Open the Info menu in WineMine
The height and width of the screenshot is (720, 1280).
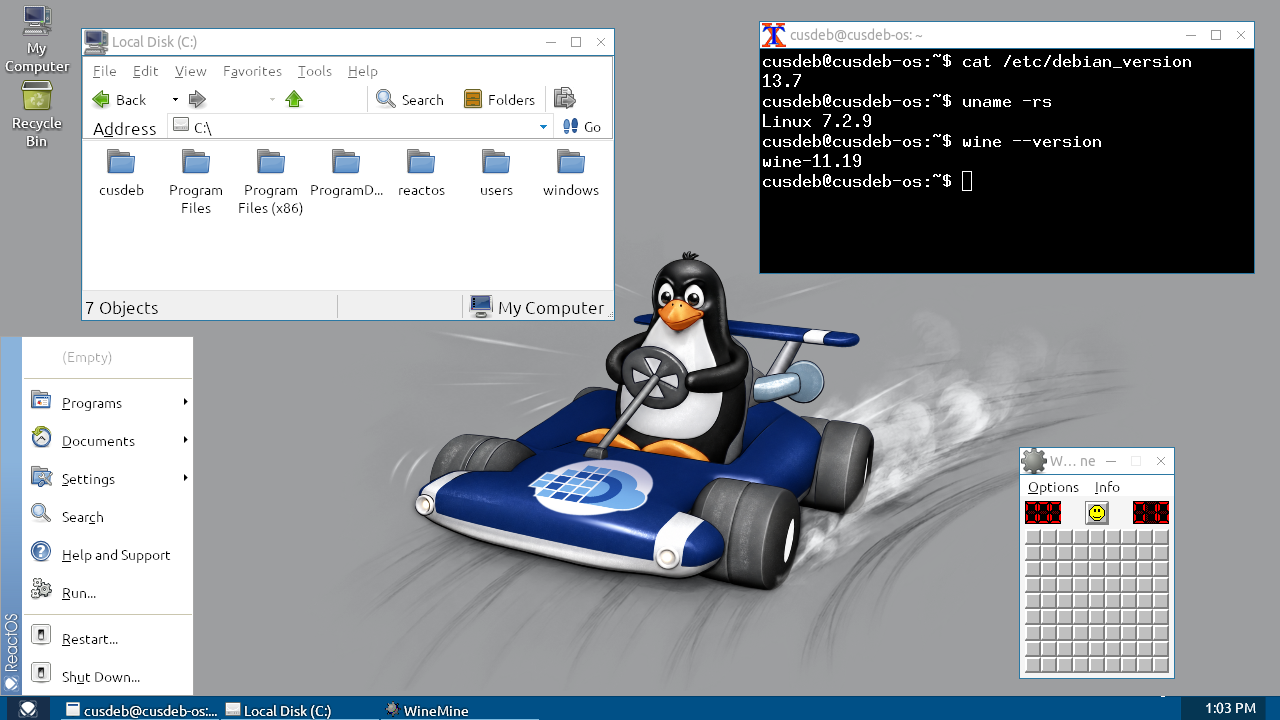[1107, 487]
